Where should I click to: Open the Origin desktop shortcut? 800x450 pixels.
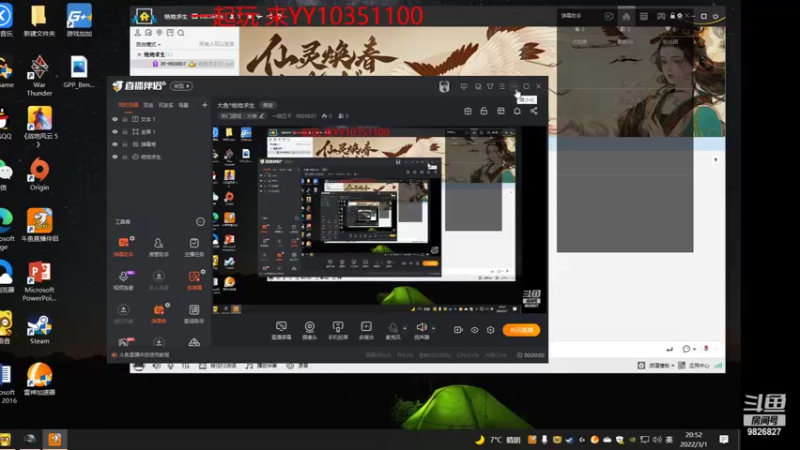(39, 174)
